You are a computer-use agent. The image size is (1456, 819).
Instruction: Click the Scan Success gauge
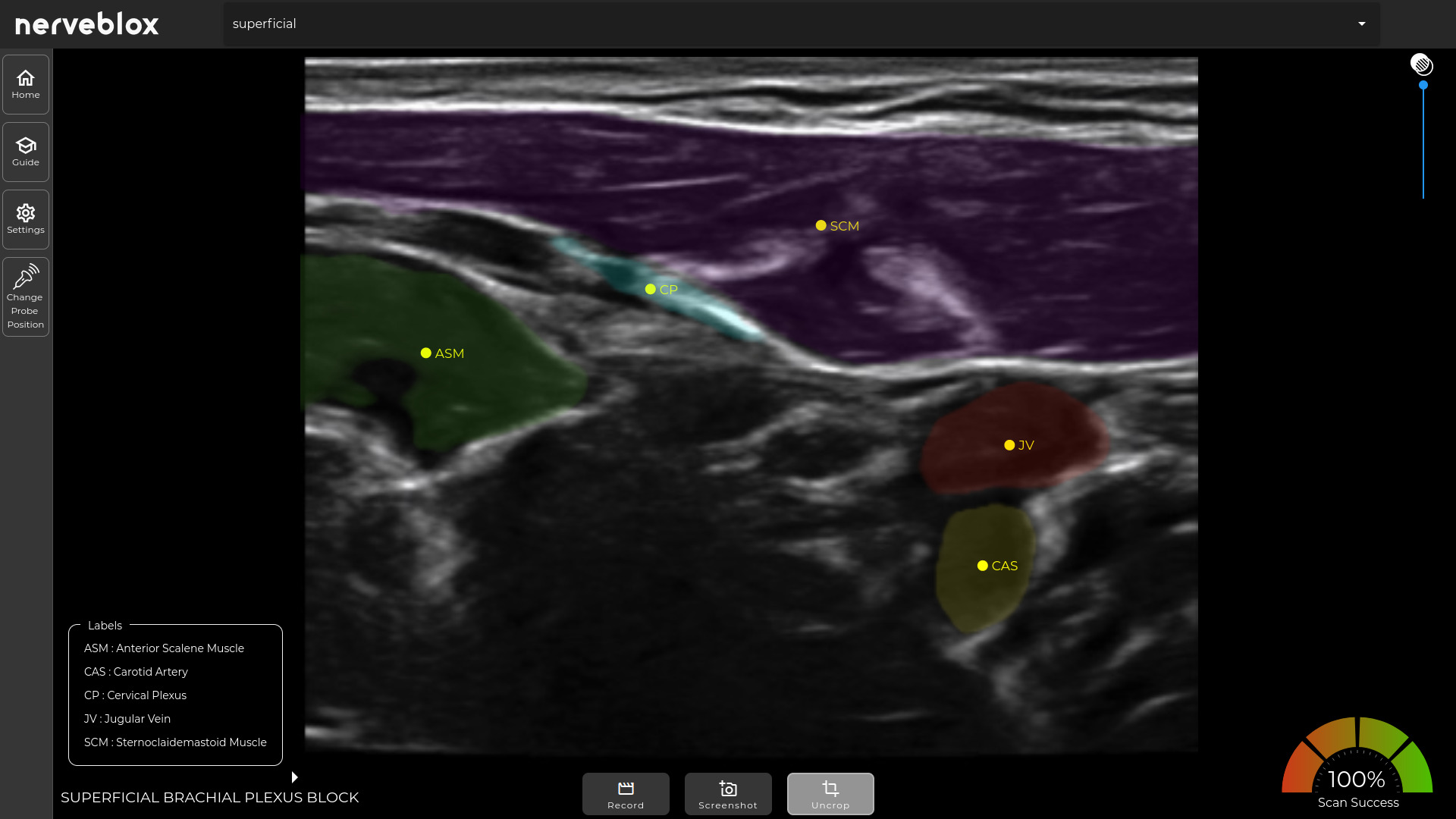tap(1357, 762)
